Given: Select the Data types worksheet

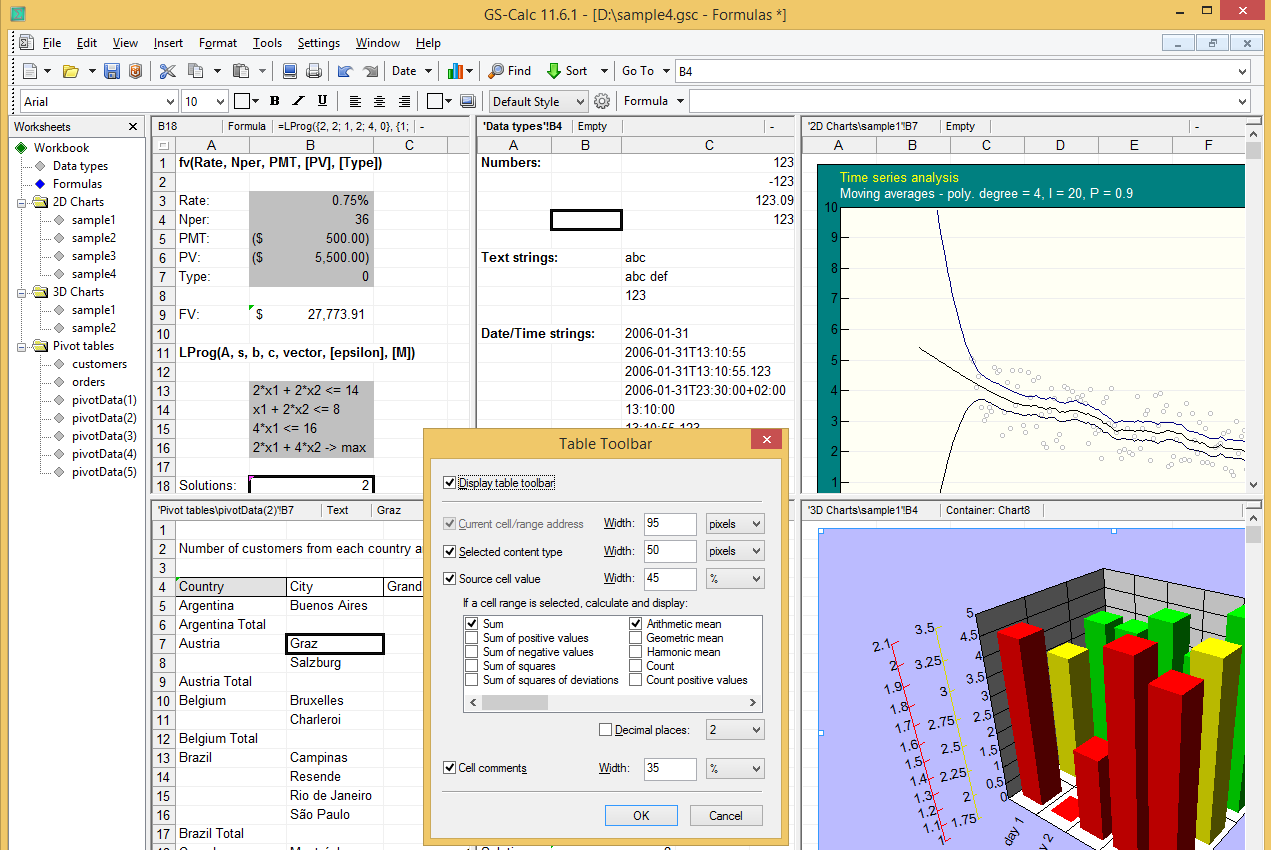Looking at the screenshot, I should pyautogui.click(x=80, y=166).
